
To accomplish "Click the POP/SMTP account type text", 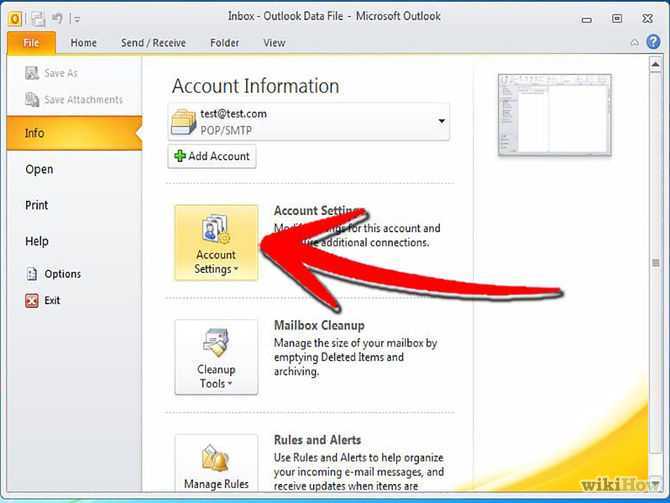I will click(x=226, y=130).
